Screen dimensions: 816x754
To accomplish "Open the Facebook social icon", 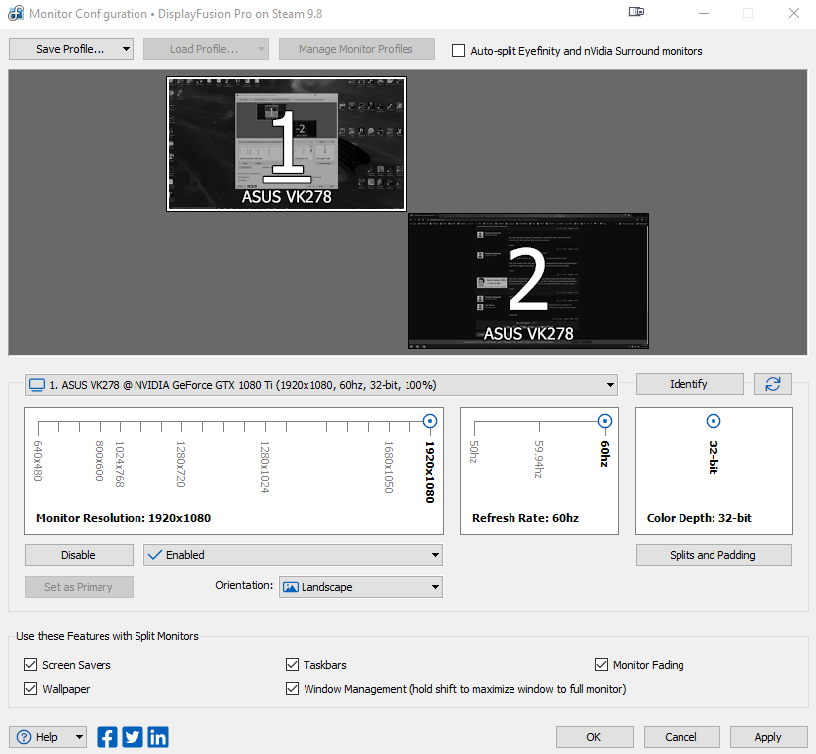I will tap(108, 737).
